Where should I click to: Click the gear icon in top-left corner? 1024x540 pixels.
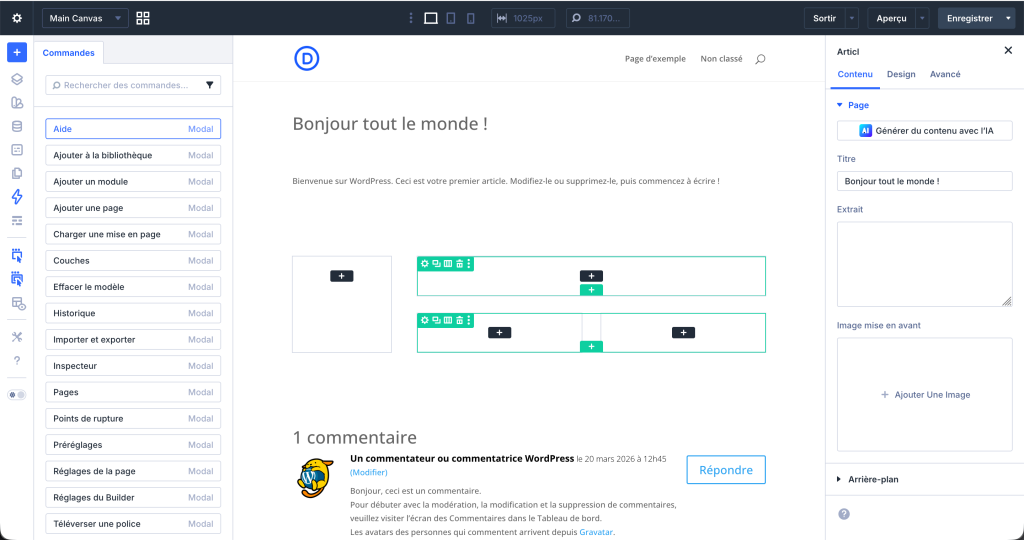click(17, 18)
